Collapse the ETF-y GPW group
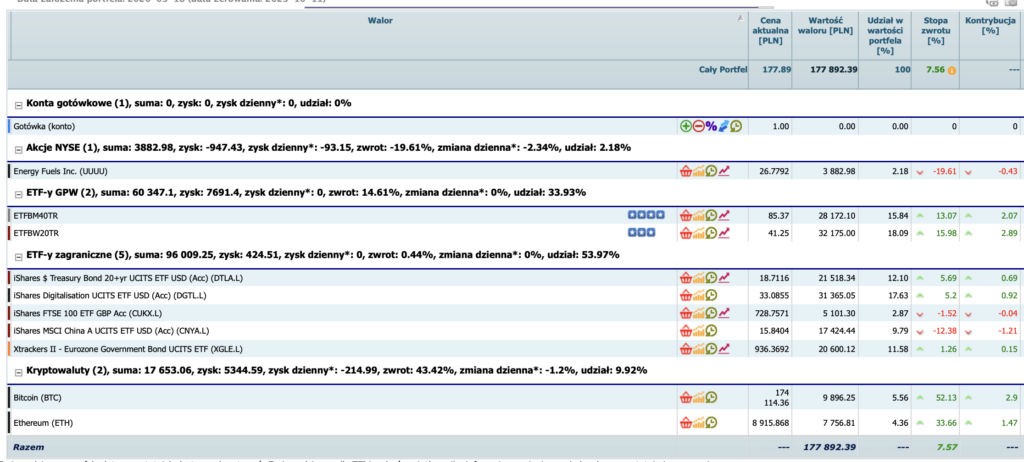The image size is (1024, 462). (17, 192)
